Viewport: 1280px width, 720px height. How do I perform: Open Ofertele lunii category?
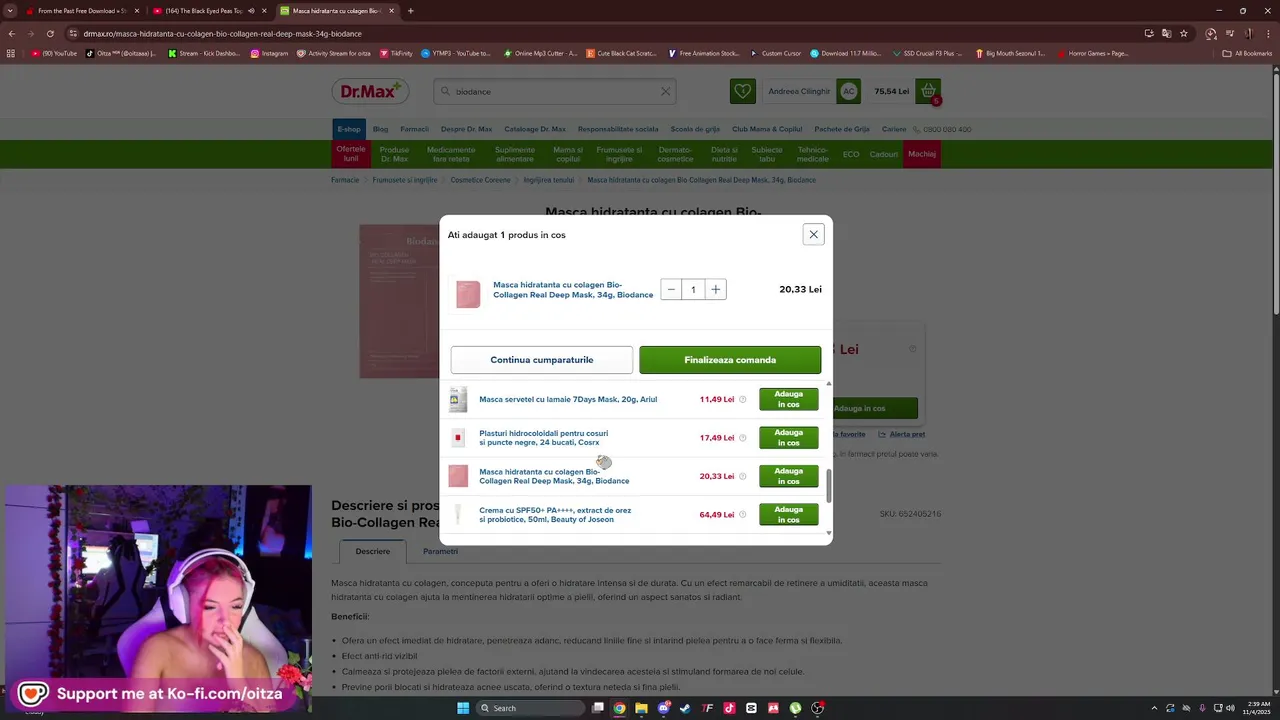(351, 154)
